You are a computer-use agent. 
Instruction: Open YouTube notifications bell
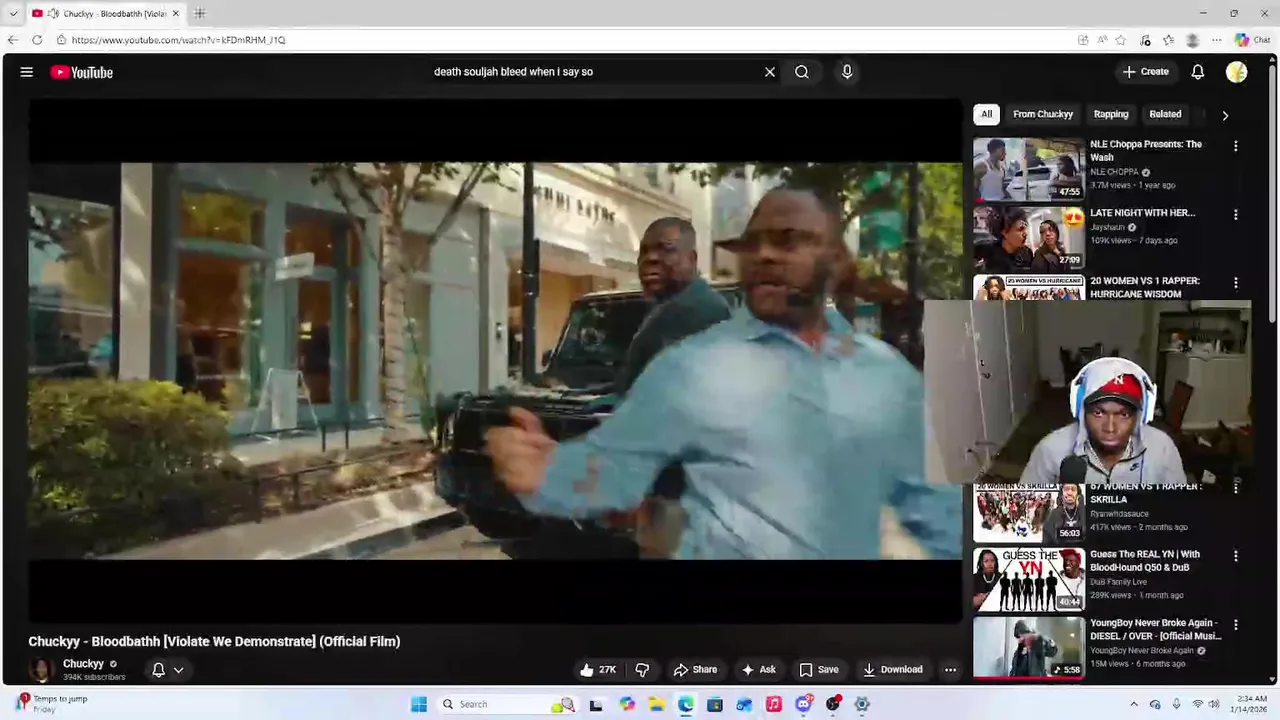point(1198,72)
